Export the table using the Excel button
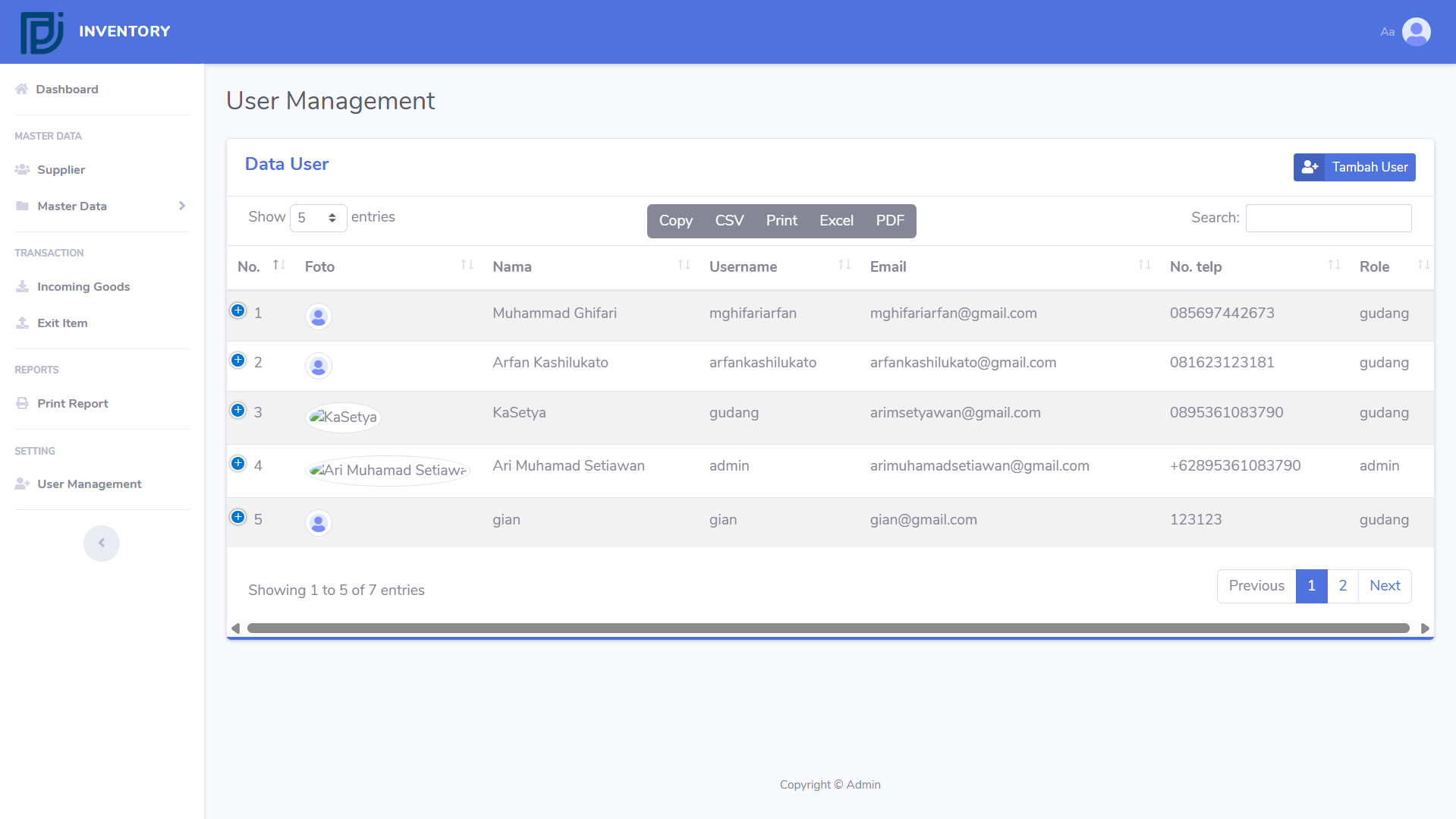The width and height of the screenshot is (1456, 819). click(836, 221)
